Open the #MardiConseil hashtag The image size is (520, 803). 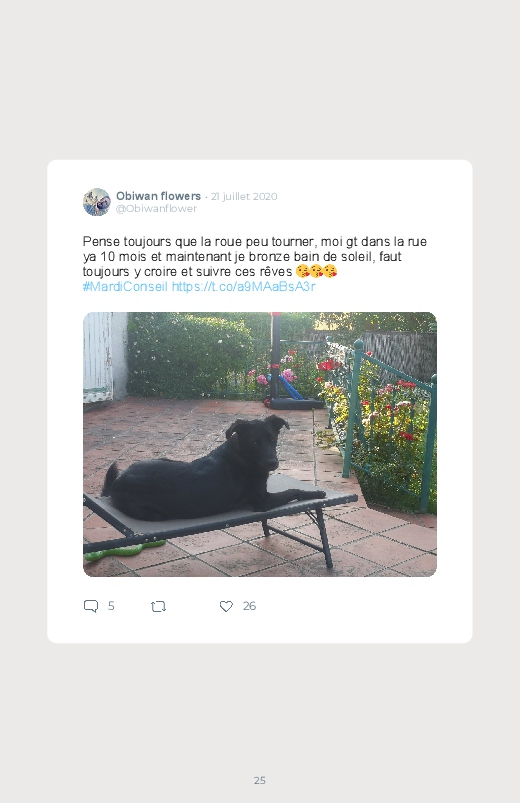tap(125, 286)
